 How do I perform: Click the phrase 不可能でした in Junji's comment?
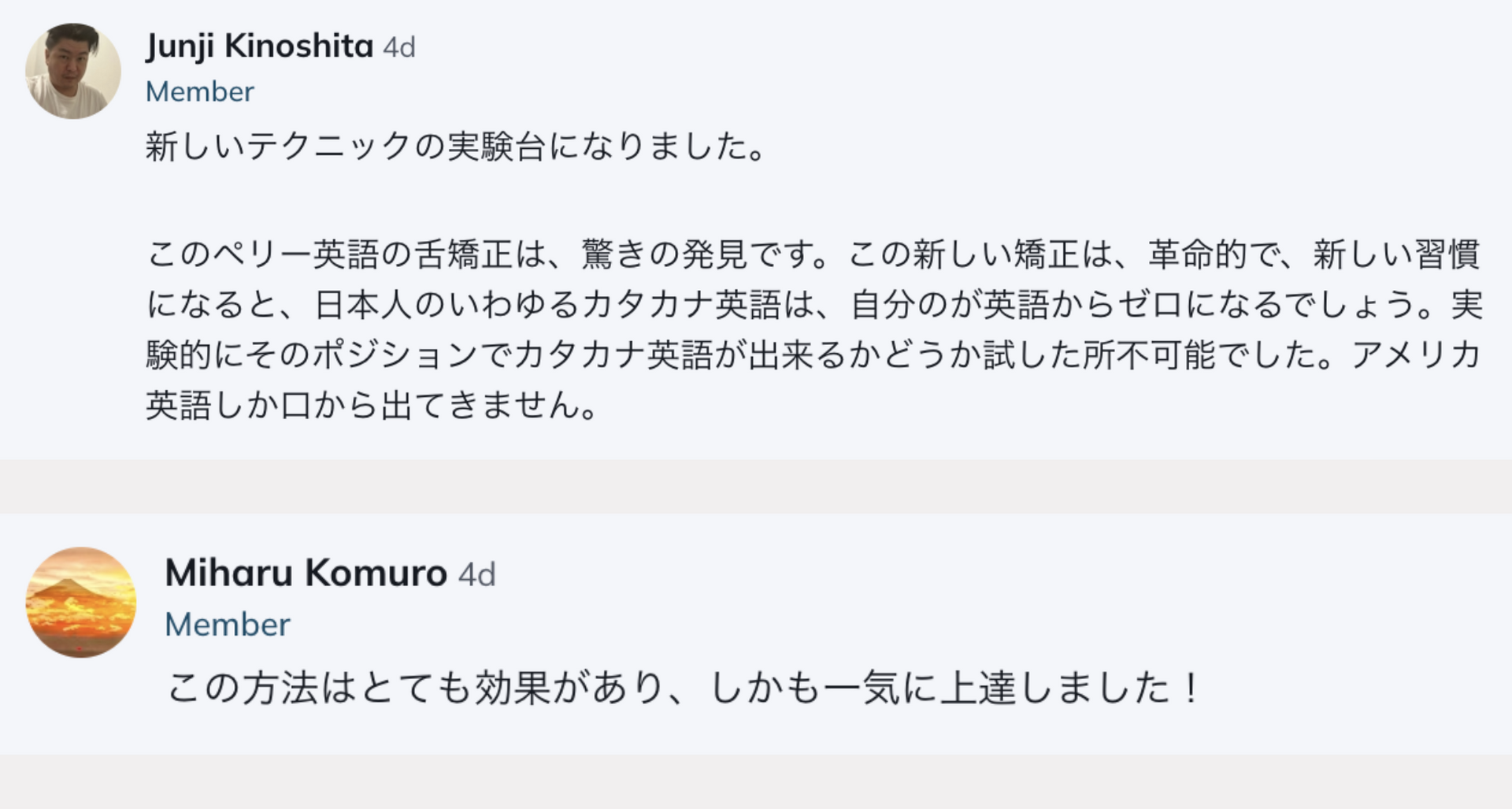pyautogui.click(x=1216, y=355)
